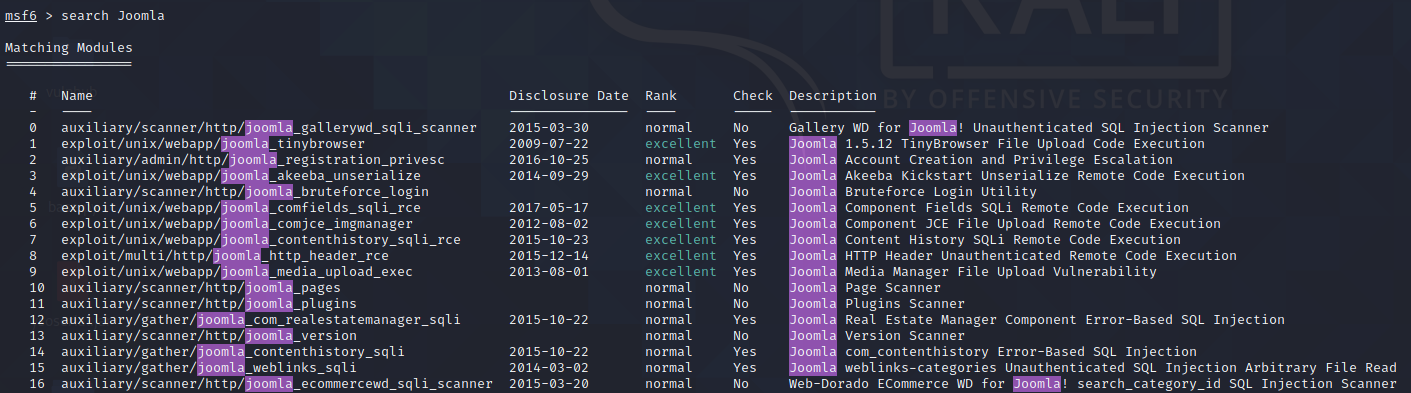The image size is (1411, 393).
Task: Click the disclosure date 2014-09-29
Action: [549, 176]
